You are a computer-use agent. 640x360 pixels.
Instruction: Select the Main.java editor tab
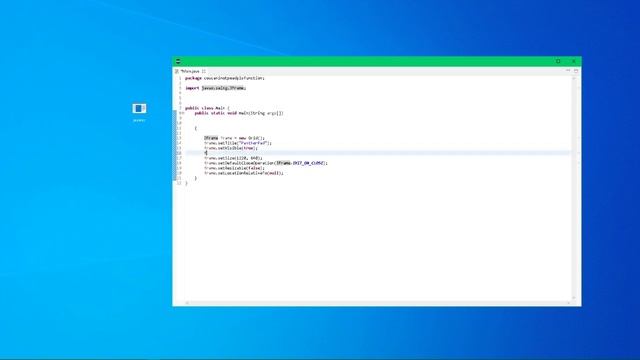tap(190, 71)
